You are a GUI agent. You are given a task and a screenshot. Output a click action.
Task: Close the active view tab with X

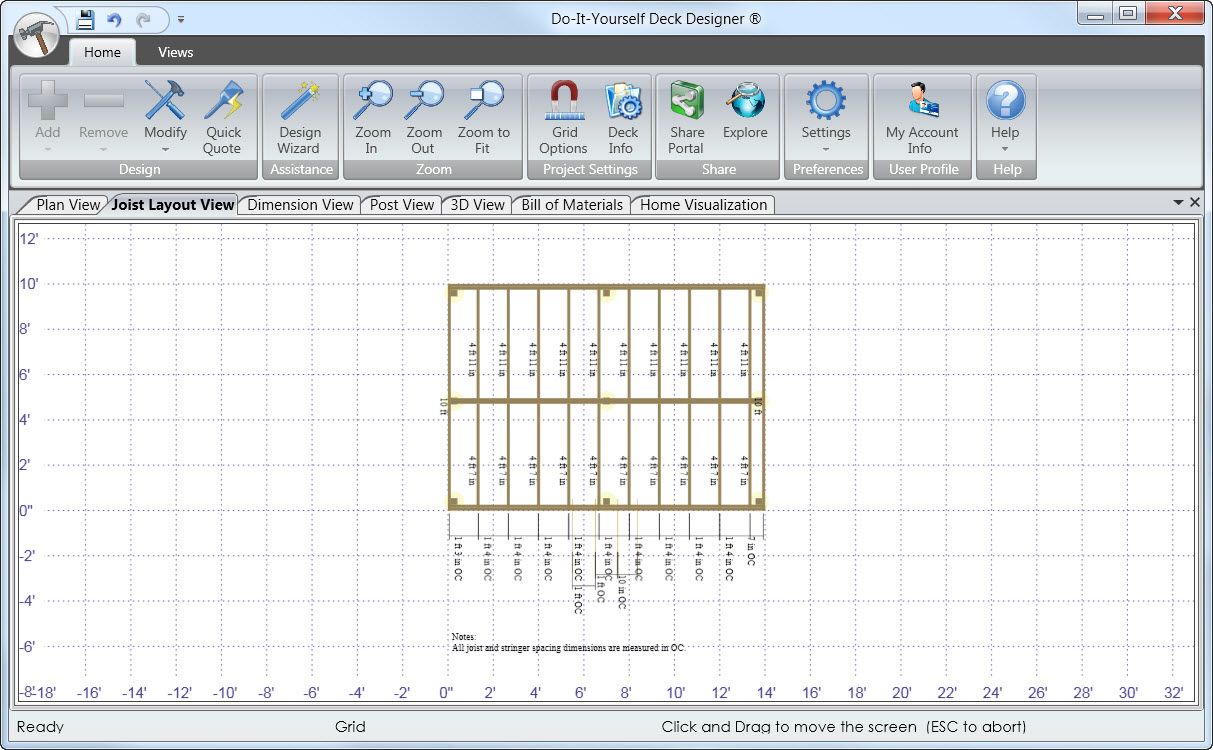[1195, 203]
